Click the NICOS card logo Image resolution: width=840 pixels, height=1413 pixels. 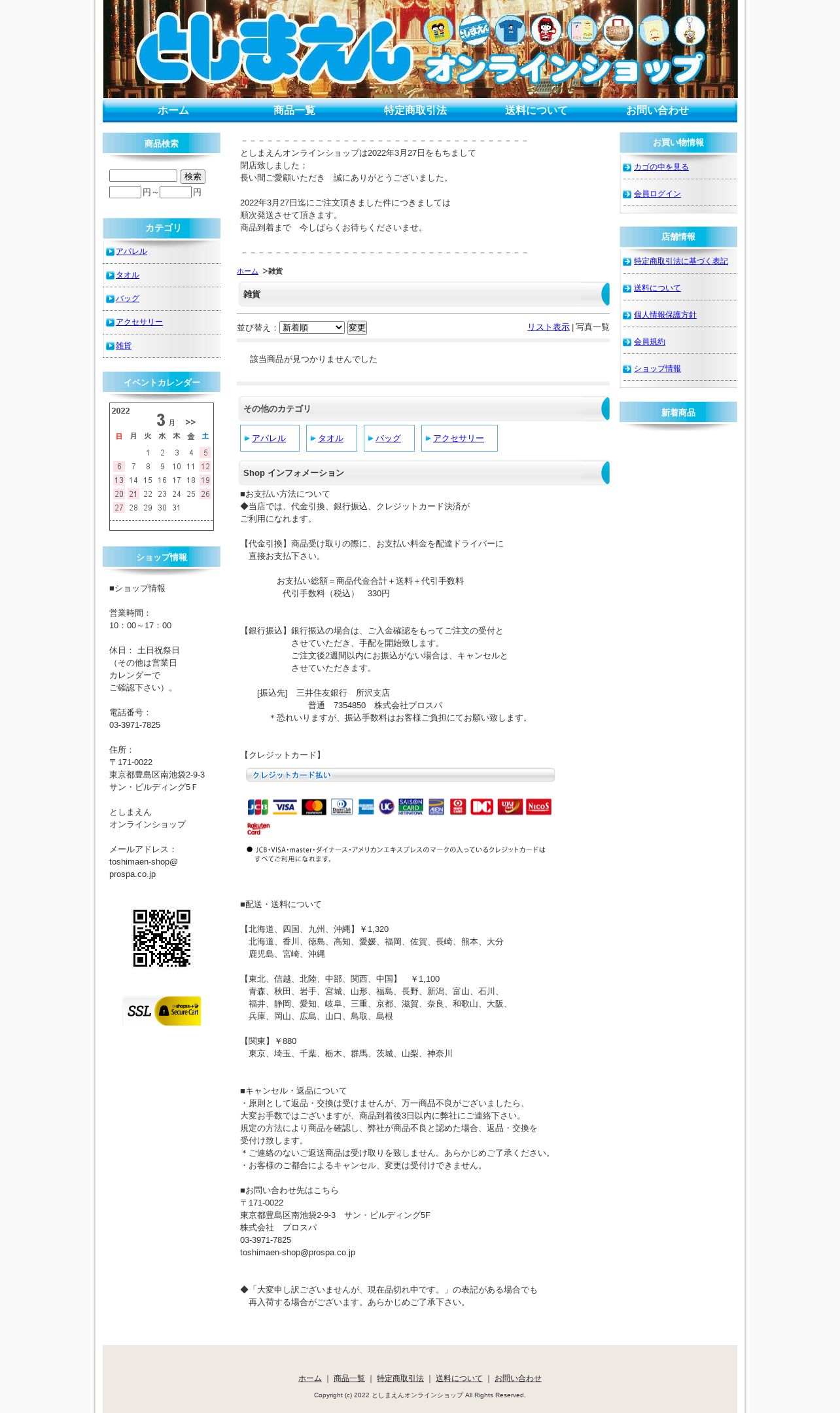coord(538,807)
